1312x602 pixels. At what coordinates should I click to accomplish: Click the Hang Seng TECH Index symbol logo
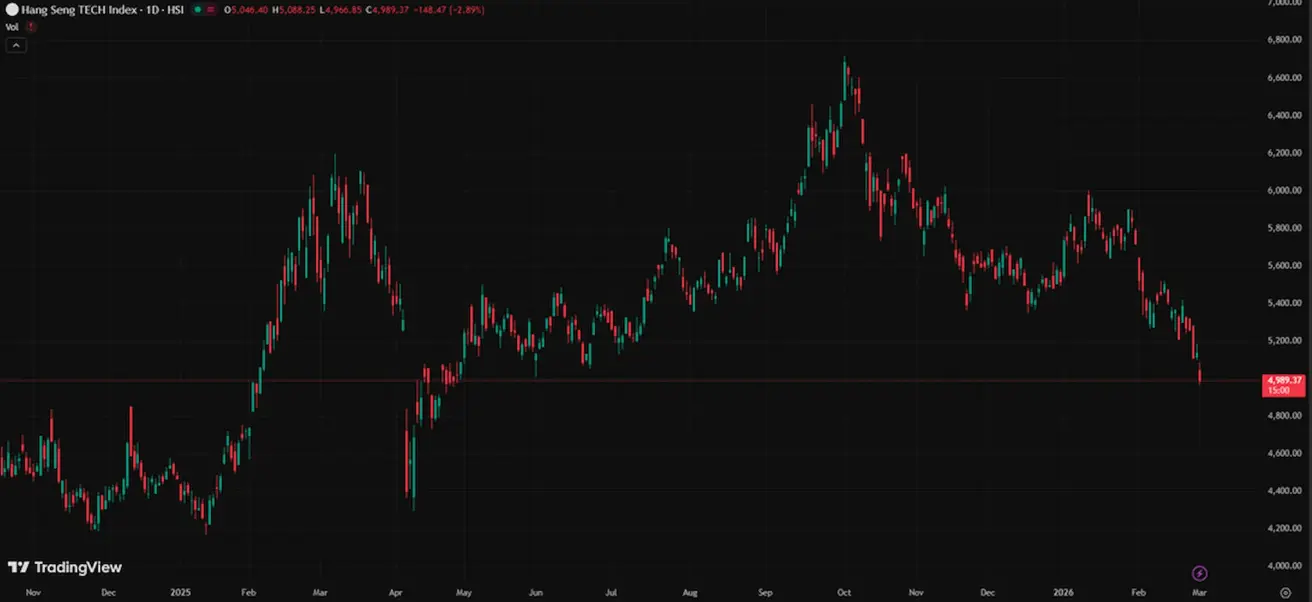[x=12, y=9]
